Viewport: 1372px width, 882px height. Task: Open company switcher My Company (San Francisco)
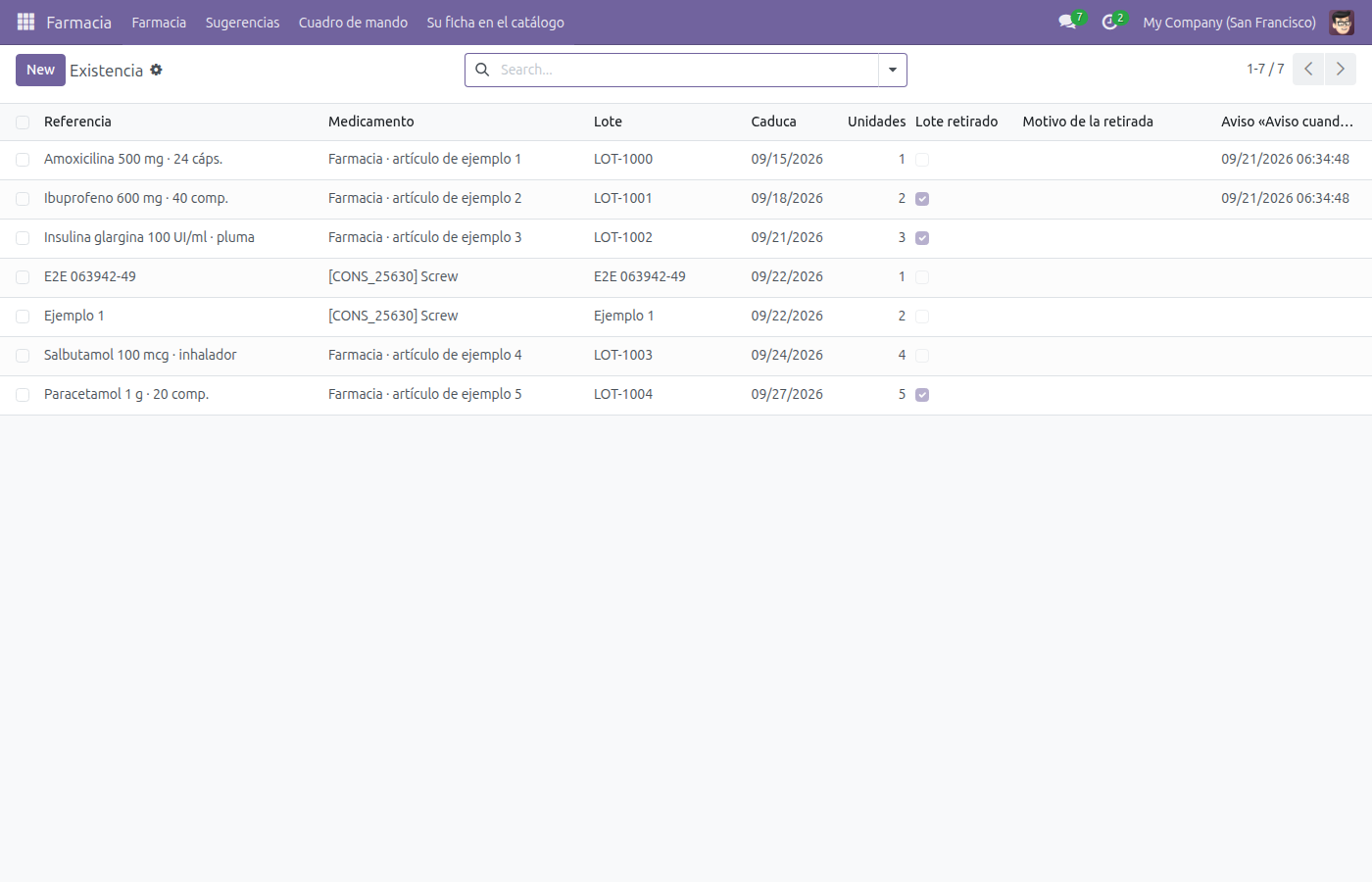pyautogui.click(x=1229, y=22)
